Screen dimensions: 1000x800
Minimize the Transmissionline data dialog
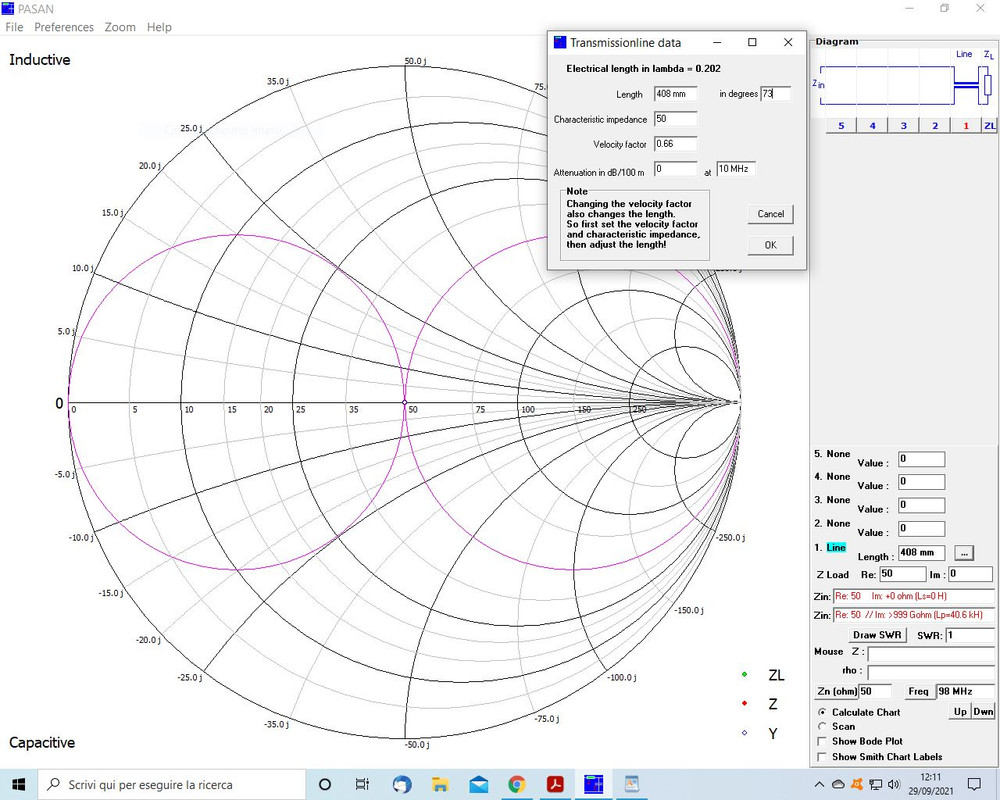[717, 42]
